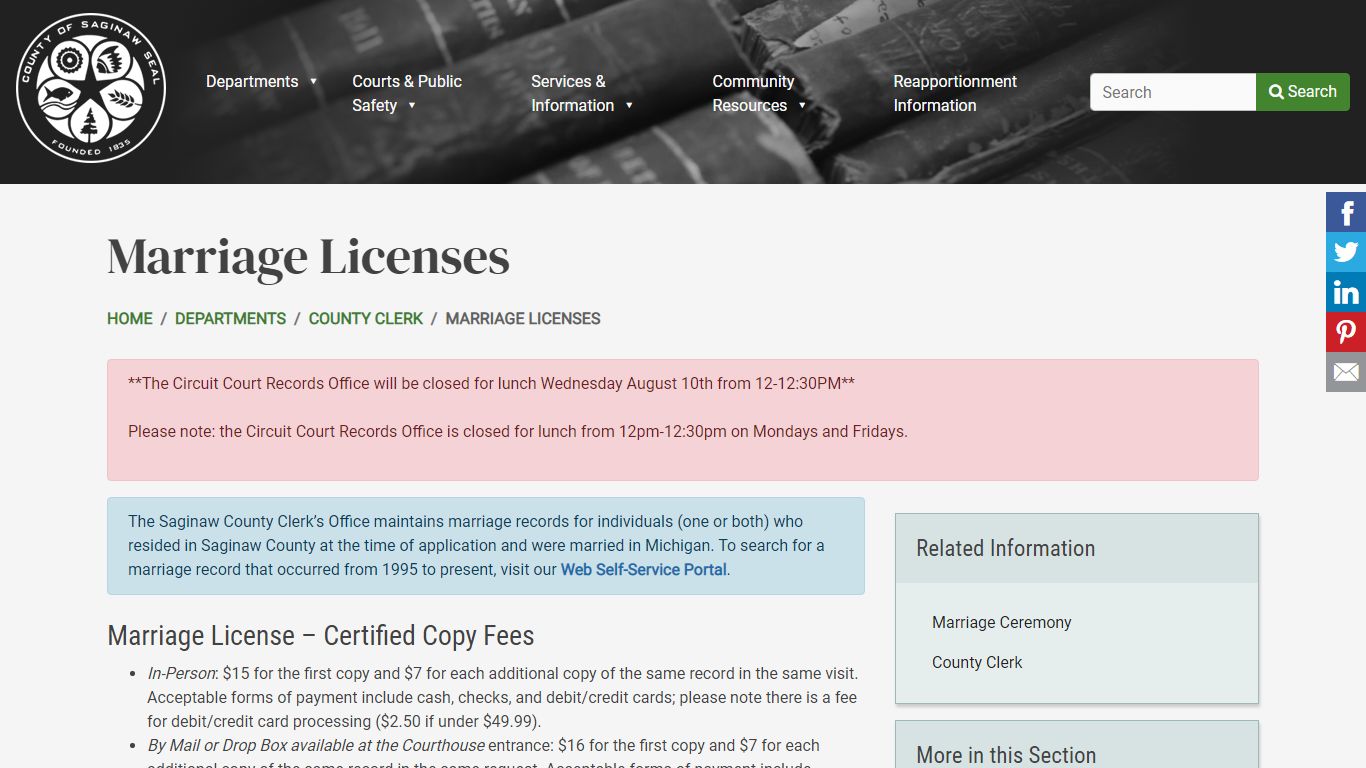Click More in this Section heading
This screenshot has width=1366, height=768.
pyautogui.click(x=1006, y=755)
